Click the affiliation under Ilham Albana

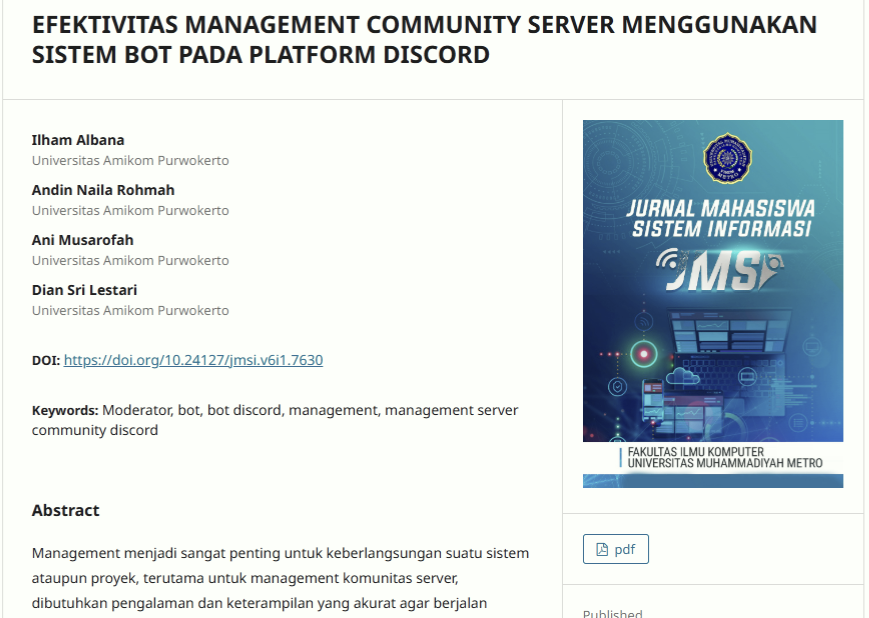click(130, 160)
